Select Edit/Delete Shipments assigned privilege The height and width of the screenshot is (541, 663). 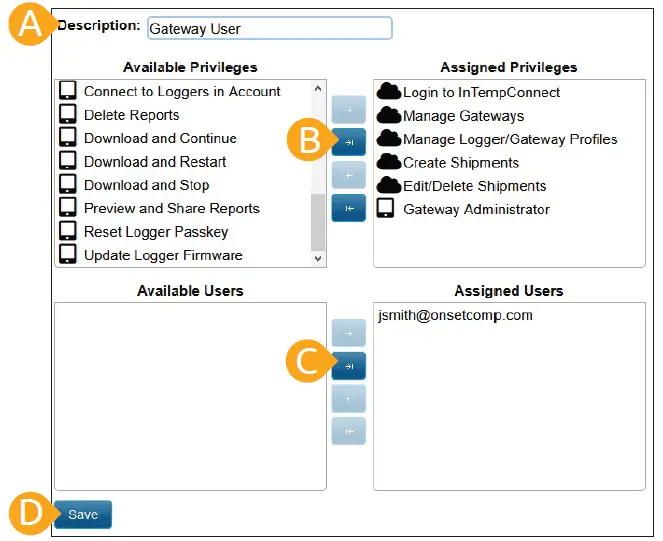pos(509,186)
